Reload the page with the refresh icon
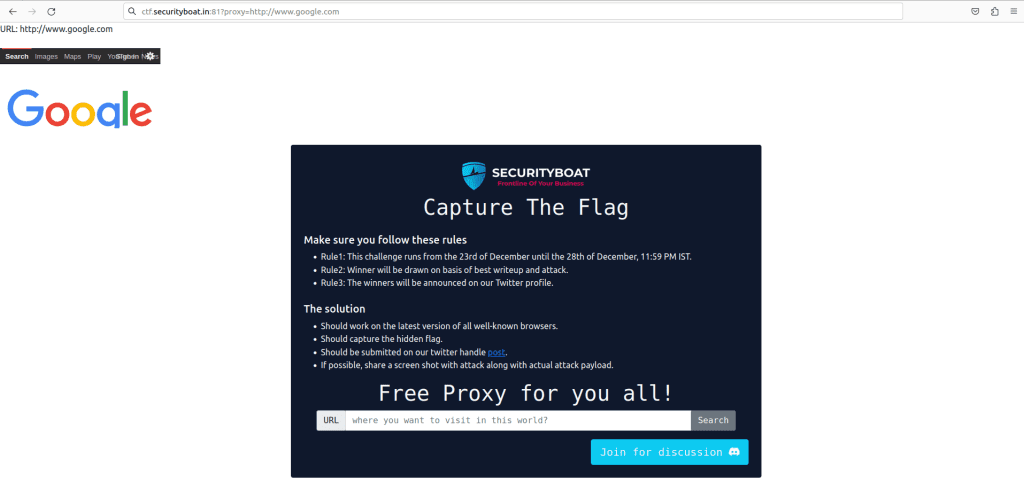1024x490 pixels. coord(52,12)
